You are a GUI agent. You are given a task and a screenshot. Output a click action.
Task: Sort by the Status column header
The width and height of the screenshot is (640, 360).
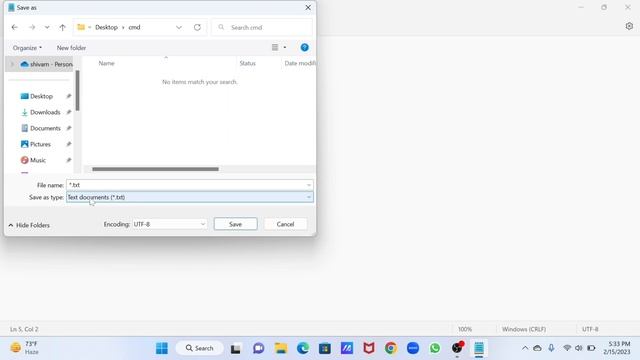click(247, 63)
